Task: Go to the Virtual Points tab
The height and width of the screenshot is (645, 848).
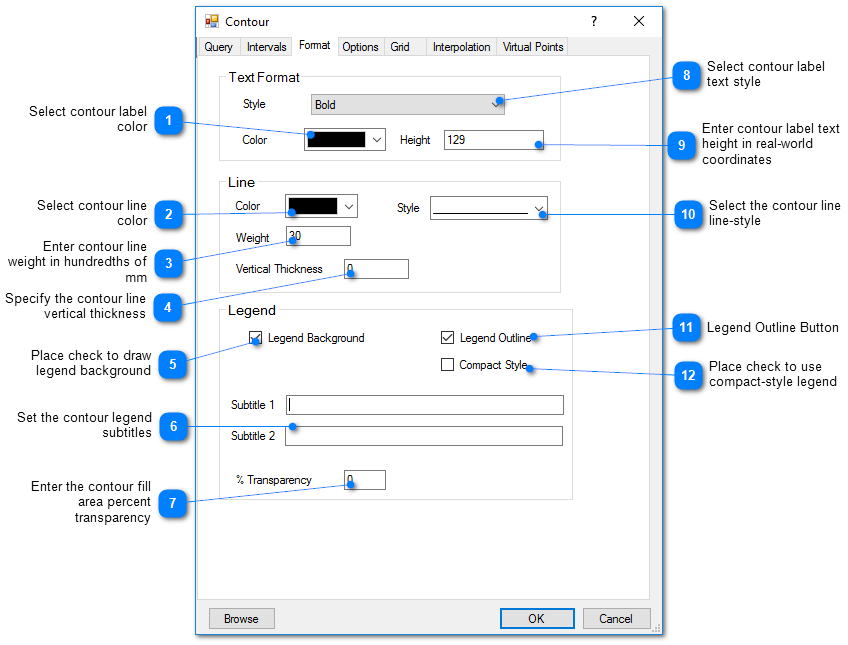Action: 533,47
